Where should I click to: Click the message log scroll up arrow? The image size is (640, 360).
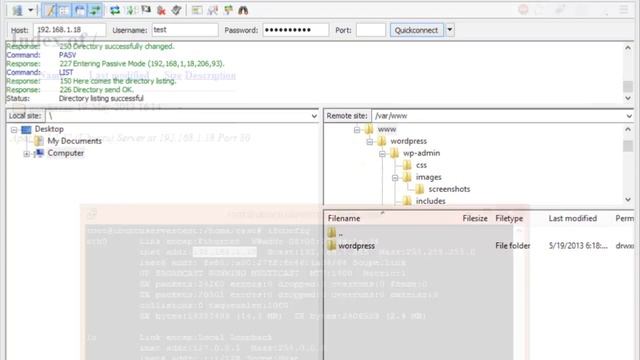pos(628,48)
